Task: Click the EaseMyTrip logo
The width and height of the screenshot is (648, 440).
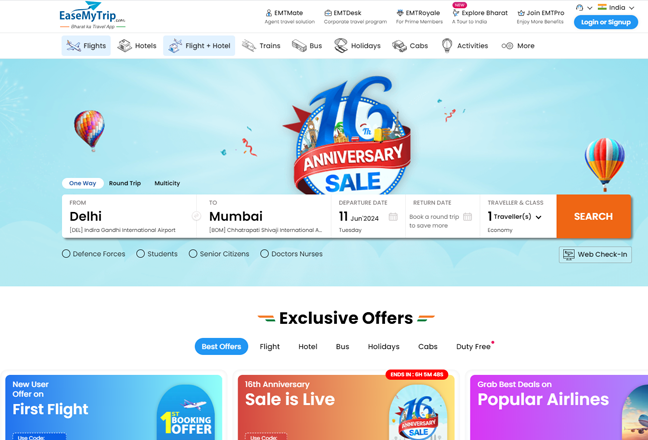Action: click(93, 15)
